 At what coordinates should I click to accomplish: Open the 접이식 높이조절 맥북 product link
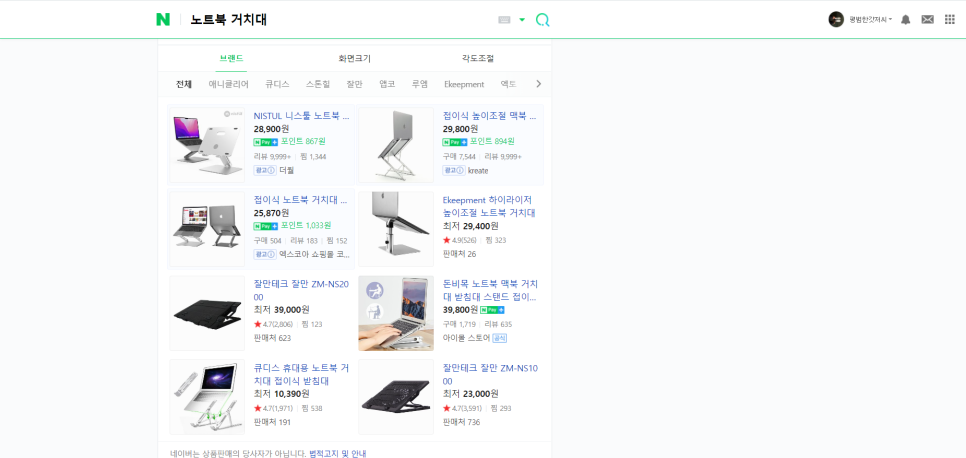[490, 115]
